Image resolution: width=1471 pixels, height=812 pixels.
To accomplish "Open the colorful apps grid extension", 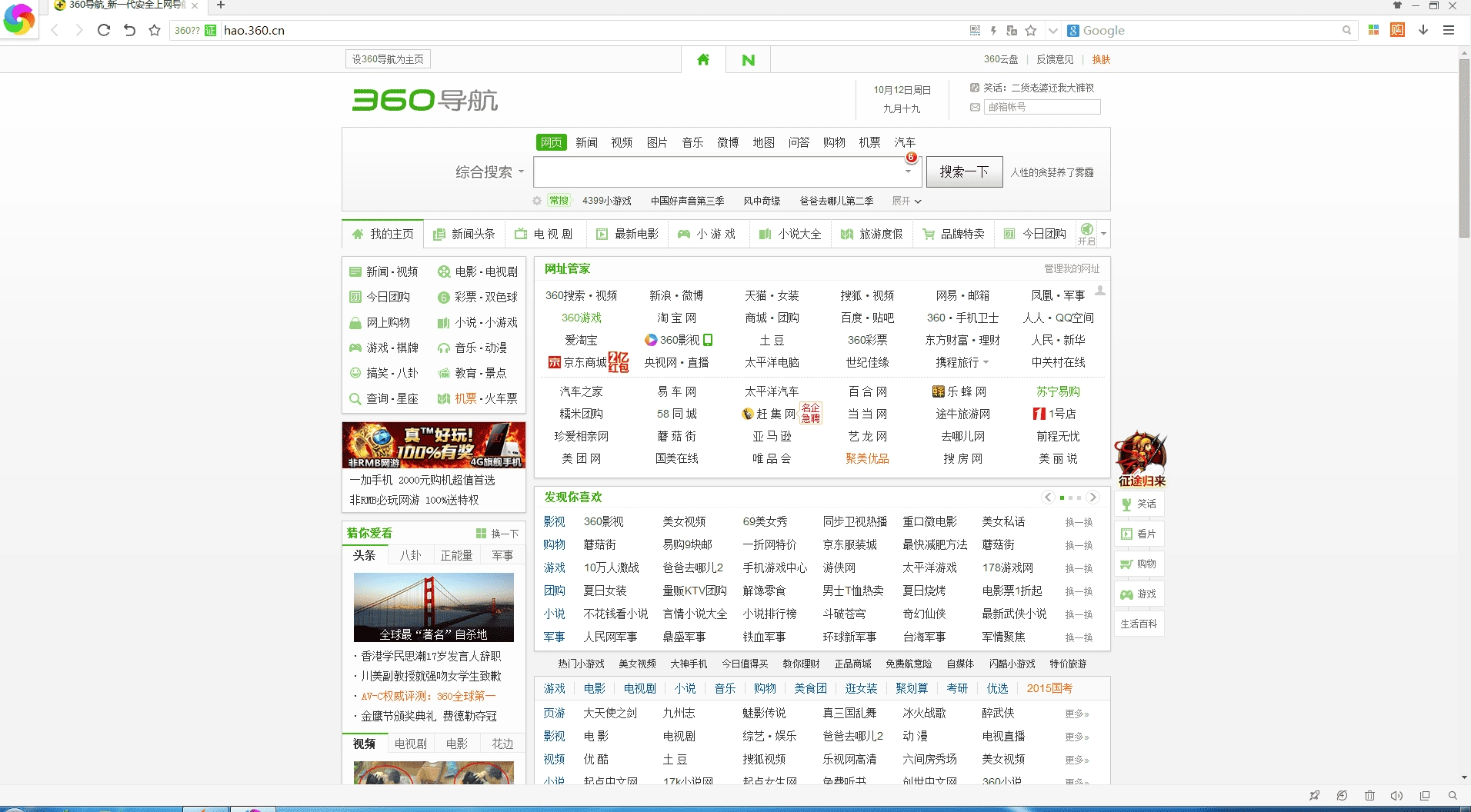I will 1373,30.
